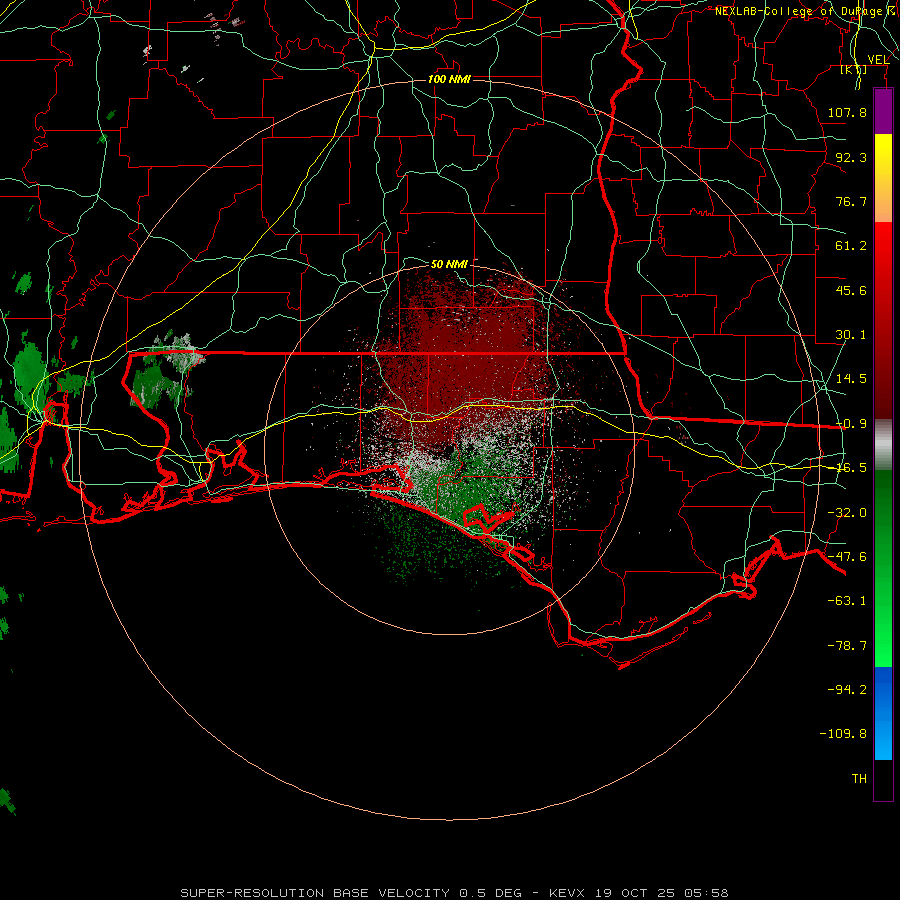Select the -47.6 velocity scale value
This screenshot has width=900, height=900.
[847, 557]
